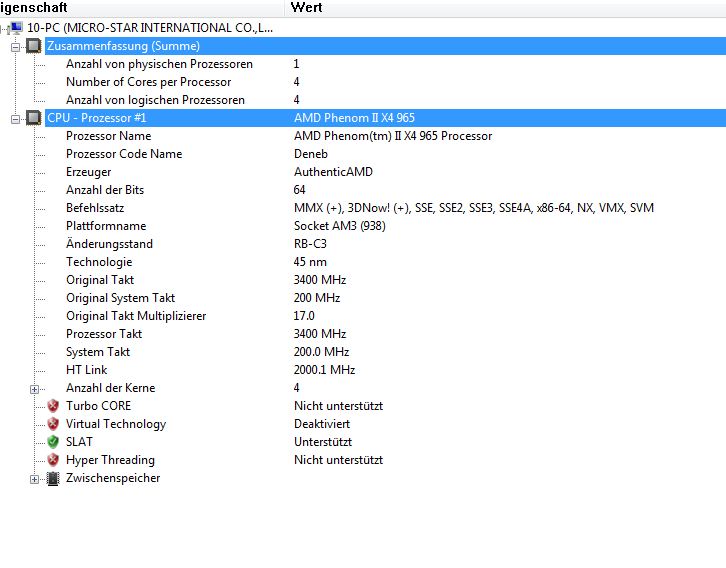Collapse the CPU - Prozessor #1 node

click(x=16, y=119)
